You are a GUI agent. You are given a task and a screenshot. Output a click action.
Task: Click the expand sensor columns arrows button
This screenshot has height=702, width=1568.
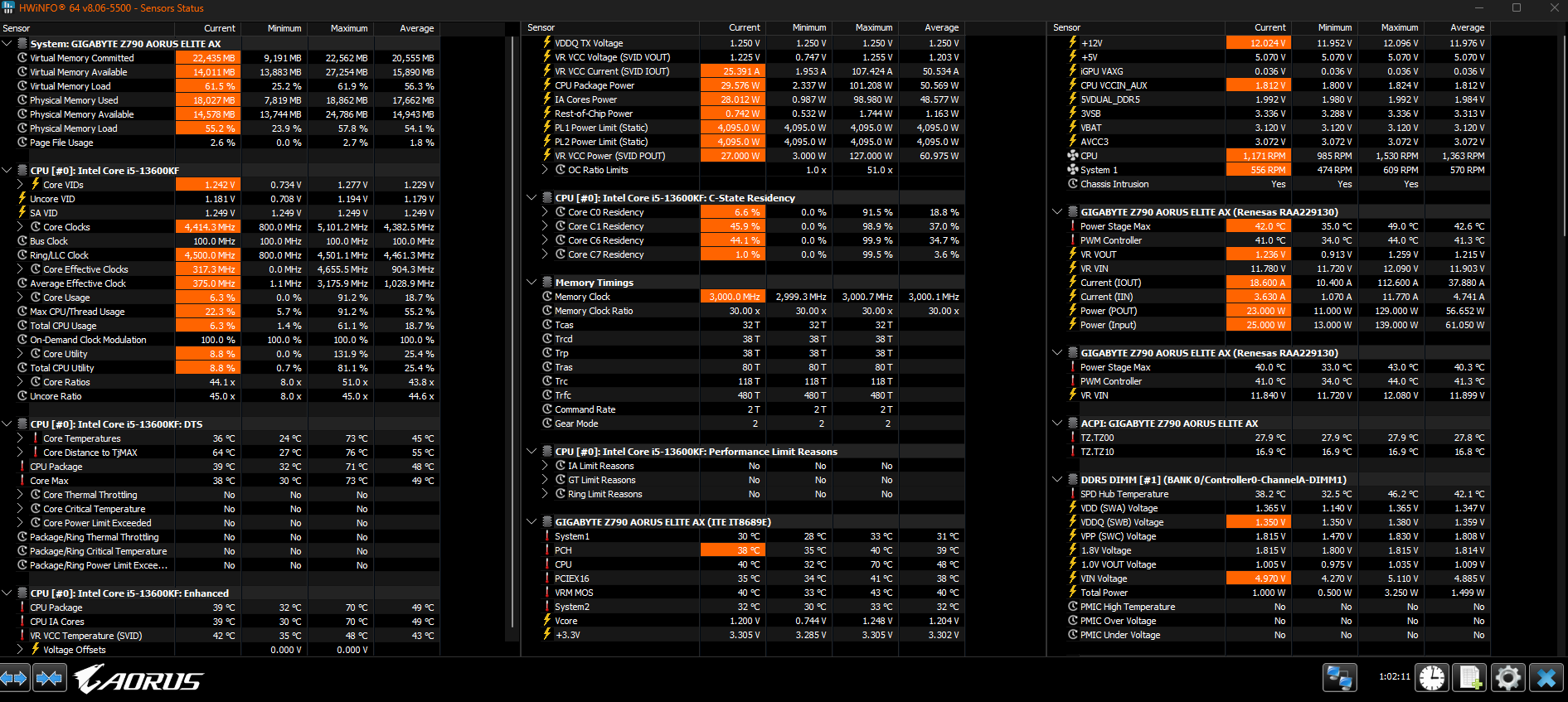point(14,678)
